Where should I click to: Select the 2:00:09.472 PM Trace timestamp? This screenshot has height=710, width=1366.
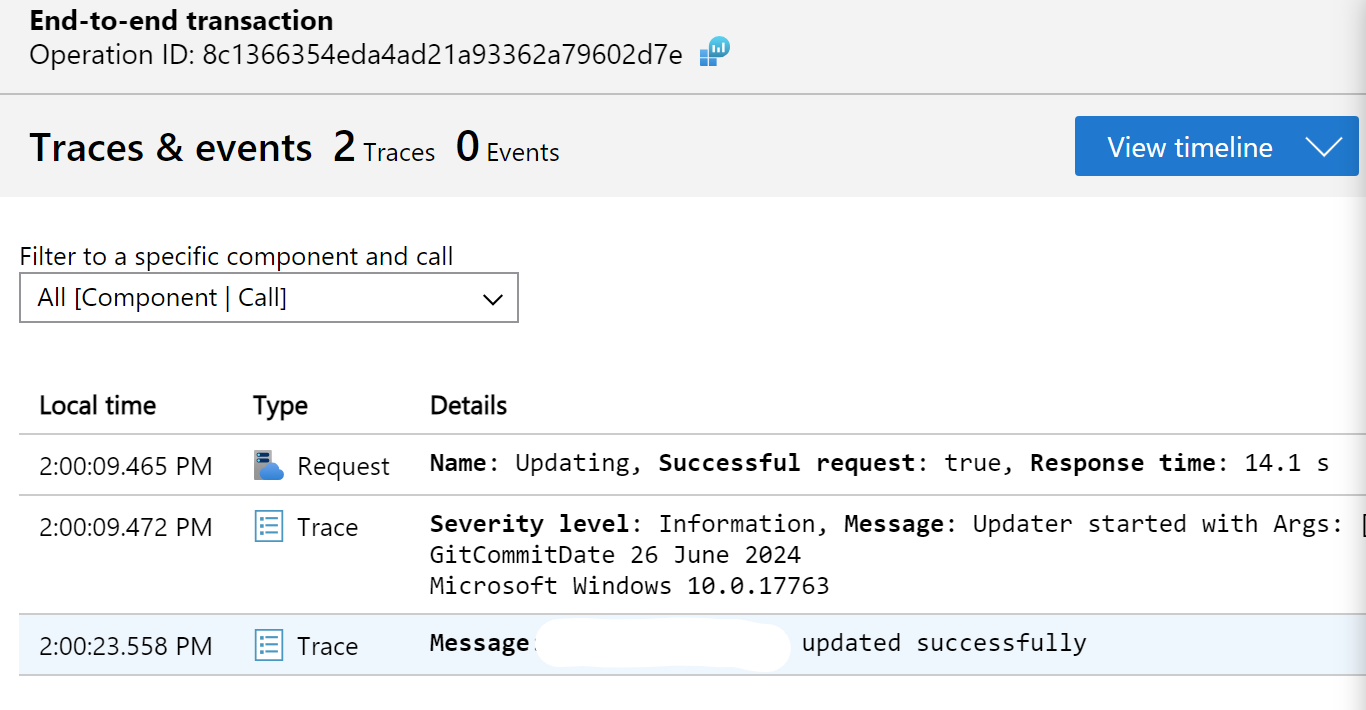(x=126, y=528)
